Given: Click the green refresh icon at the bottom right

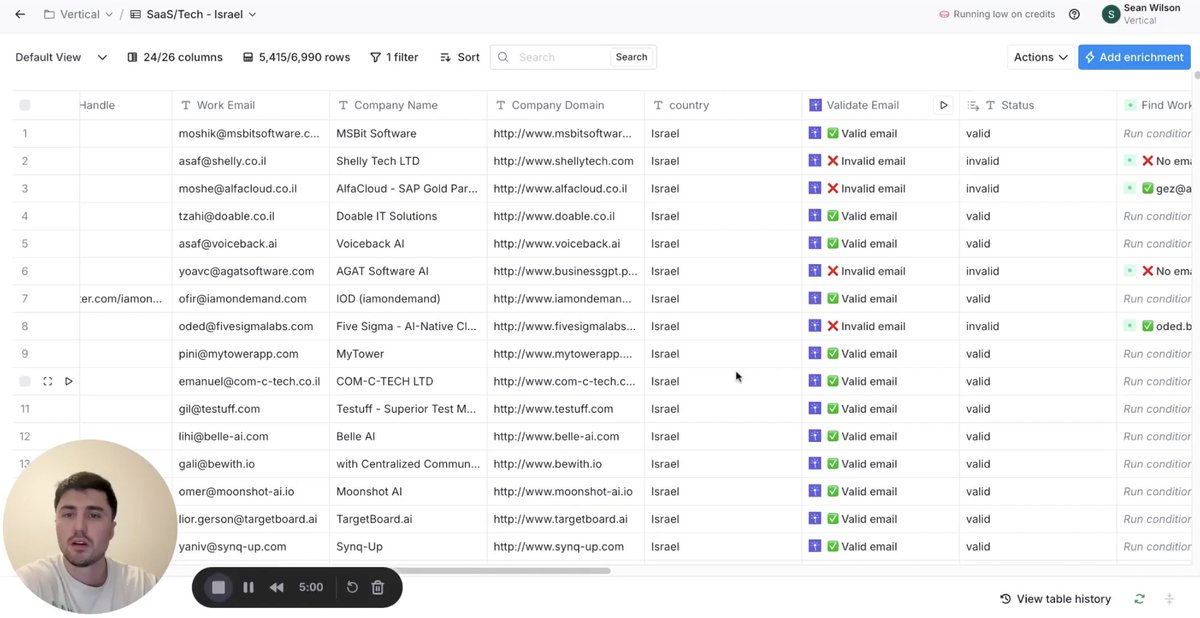Looking at the screenshot, I should (x=1139, y=599).
